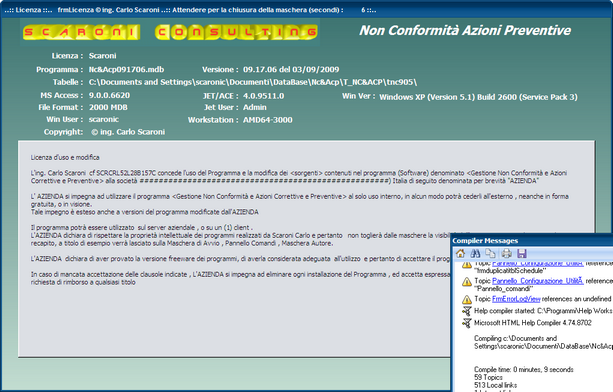613x392 pixels.
Task: Open the FrmErrorLogView topic link
Action: point(516,299)
